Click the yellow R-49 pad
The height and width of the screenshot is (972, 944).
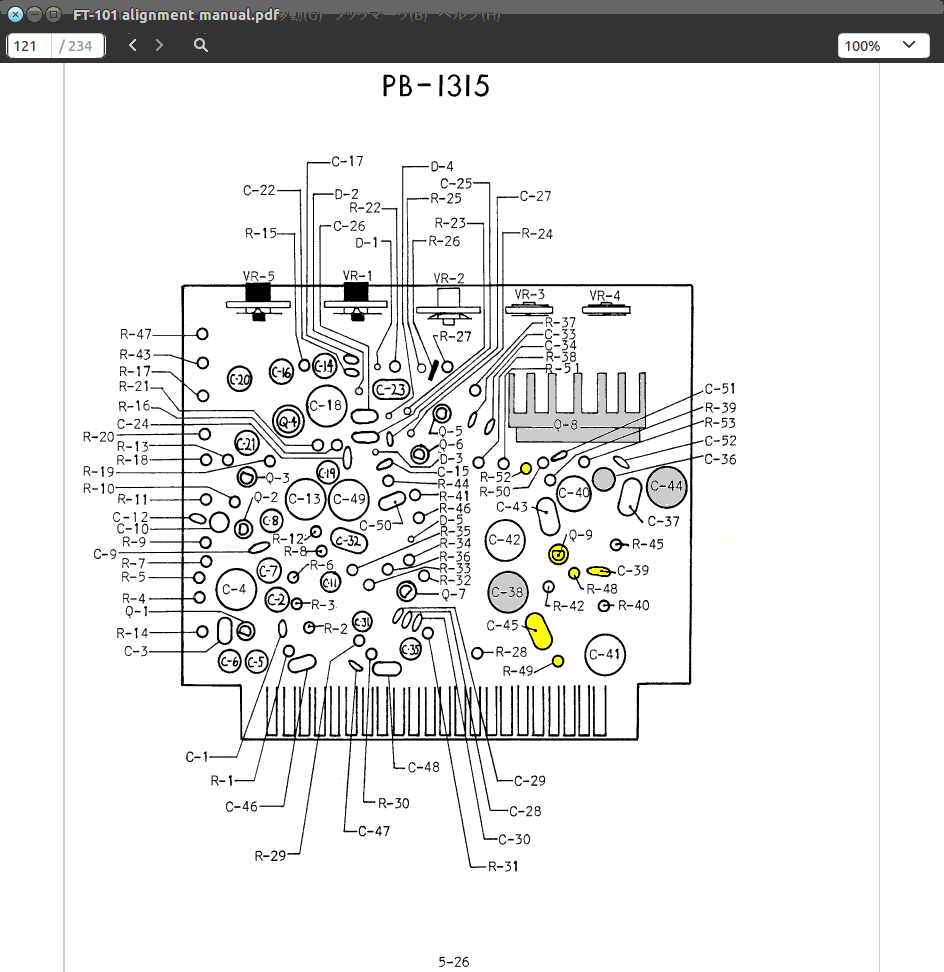(558, 661)
